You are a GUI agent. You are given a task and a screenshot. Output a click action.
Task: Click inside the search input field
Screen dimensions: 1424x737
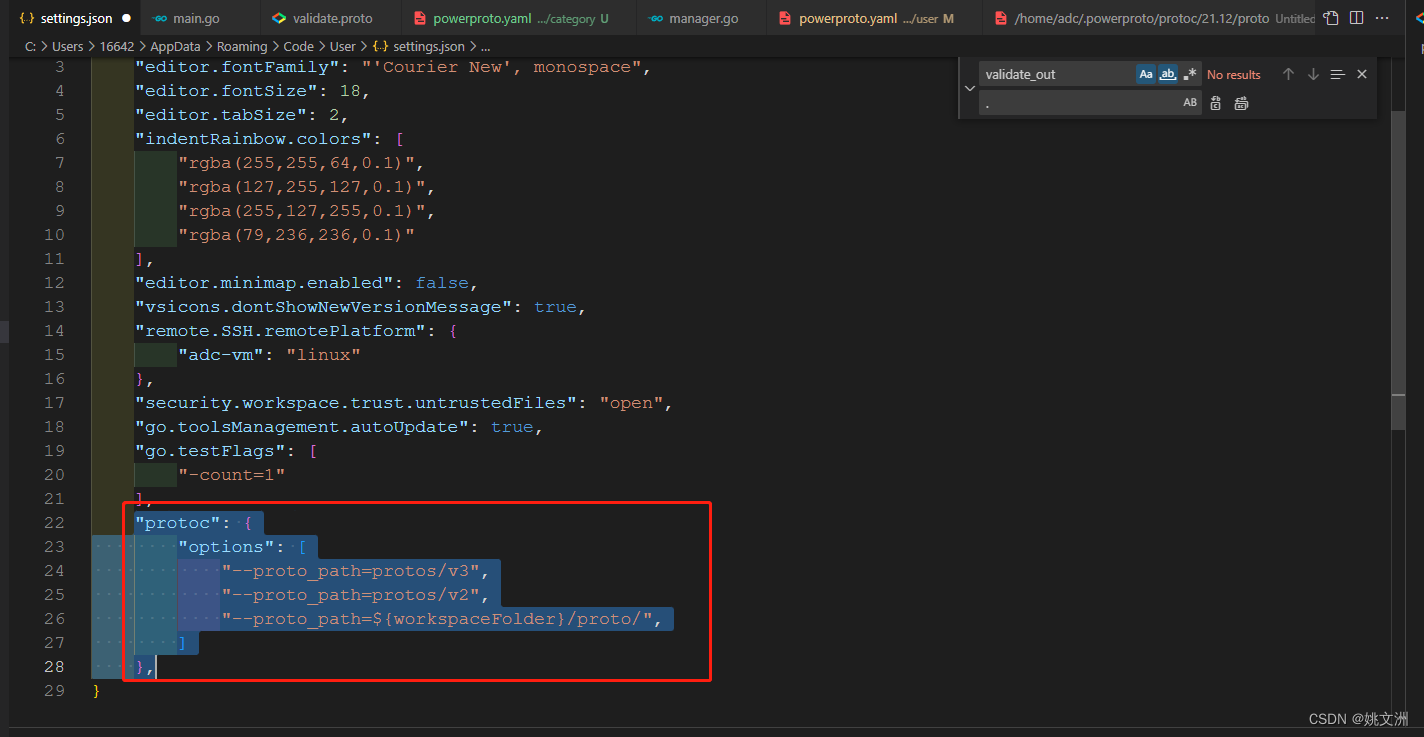pos(1055,73)
